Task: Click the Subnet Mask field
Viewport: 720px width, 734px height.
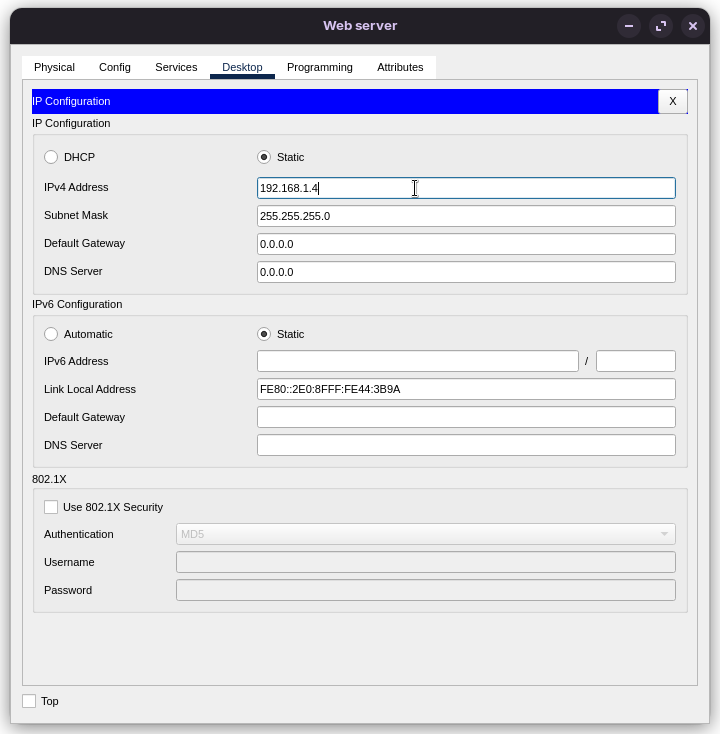Action: pos(466,216)
